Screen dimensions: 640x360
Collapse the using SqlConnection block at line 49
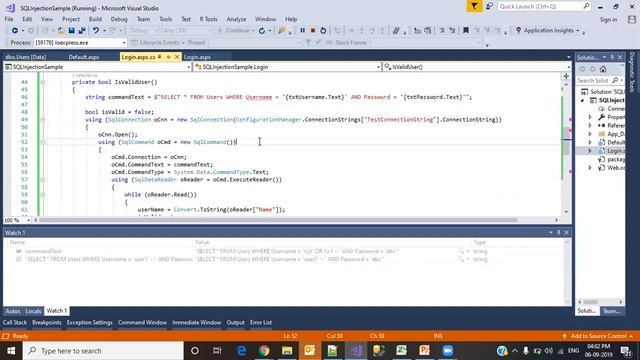point(42,120)
